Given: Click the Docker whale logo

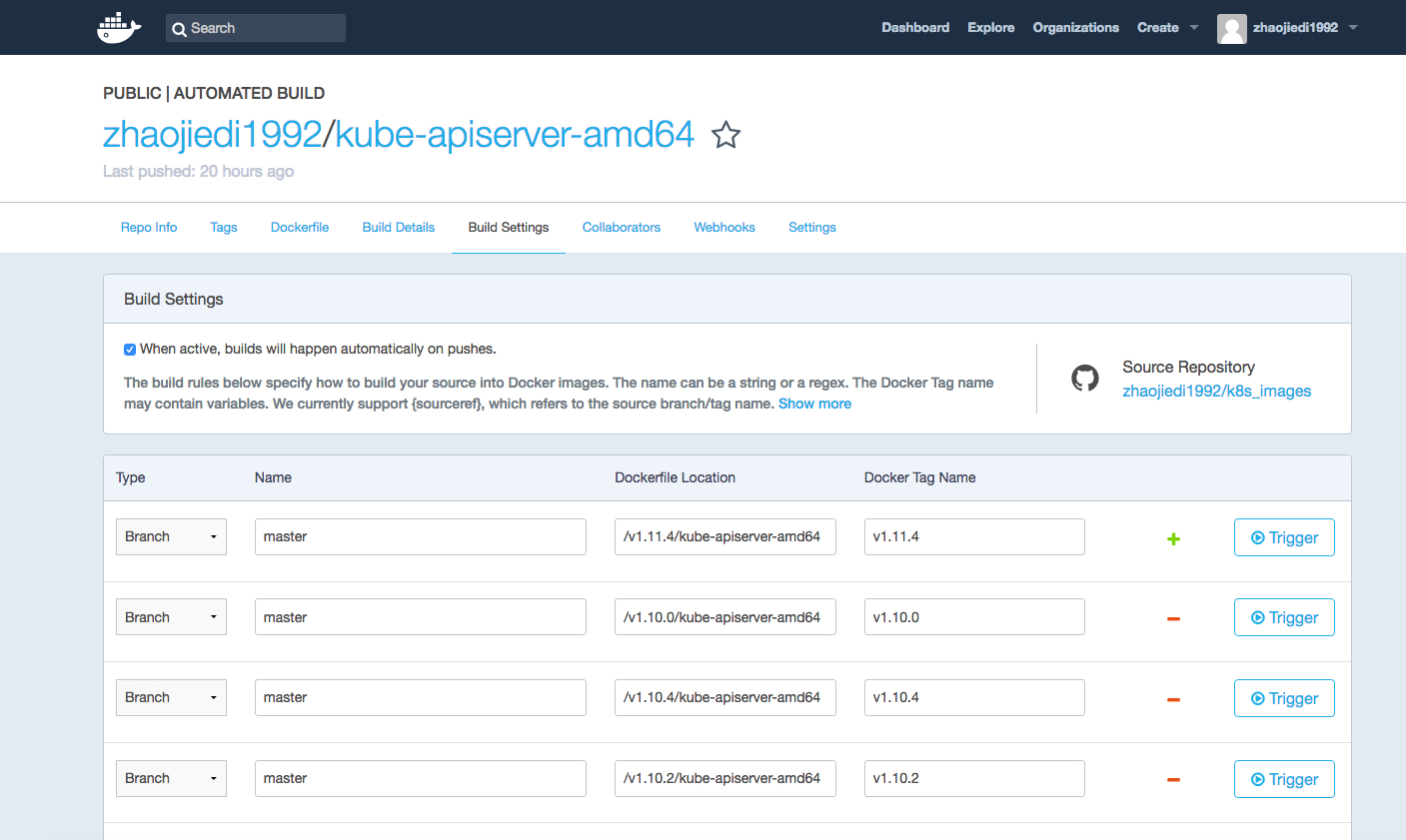Looking at the screenshot, I should [119, 28].
